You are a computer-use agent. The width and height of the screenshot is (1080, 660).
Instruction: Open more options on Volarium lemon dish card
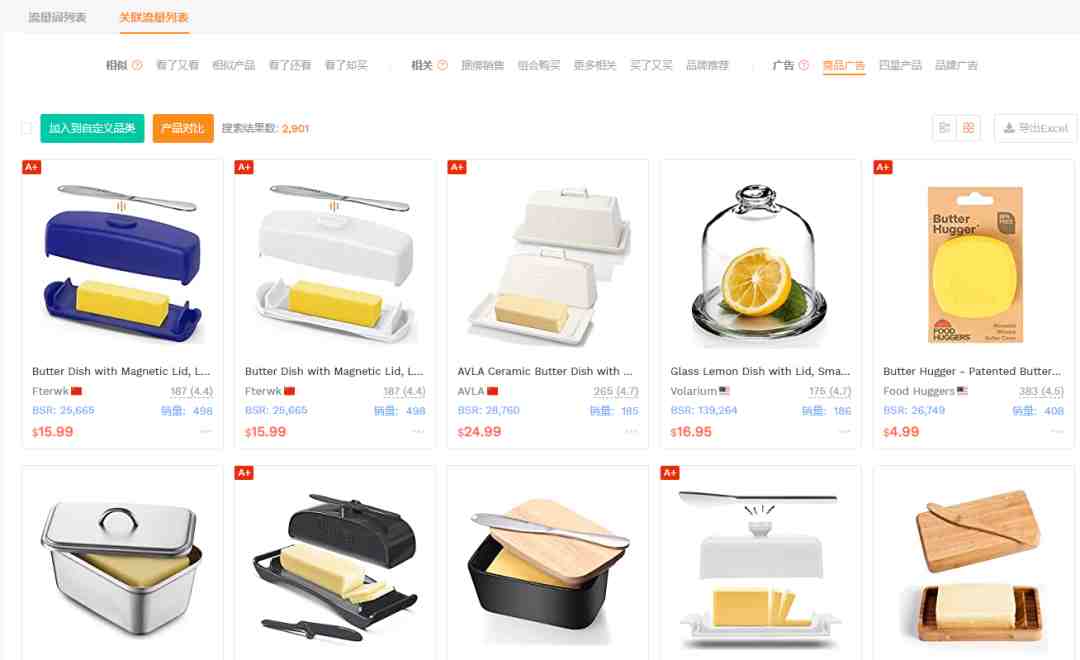click(844, 432)
